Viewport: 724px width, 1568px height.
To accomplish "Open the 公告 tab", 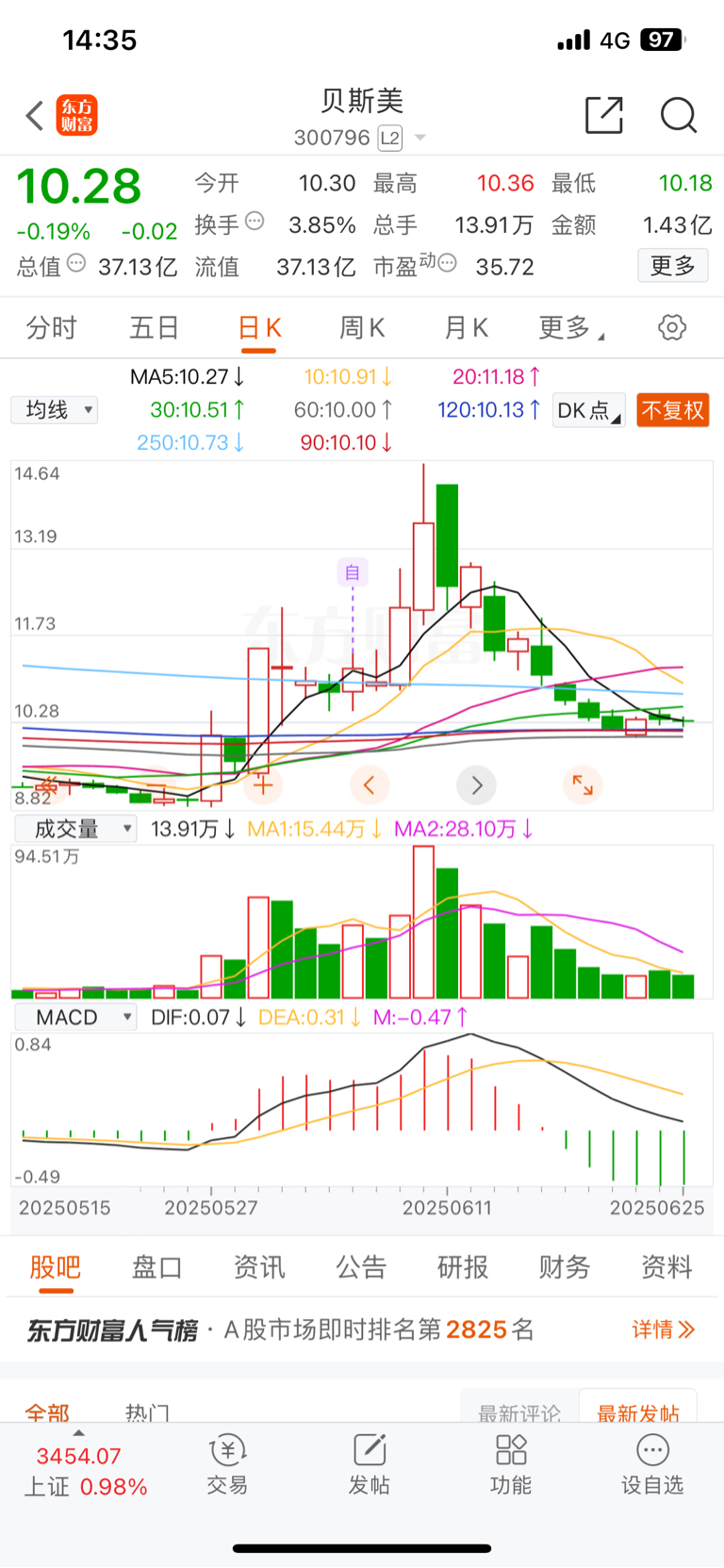I will (x=361, y=1267).
